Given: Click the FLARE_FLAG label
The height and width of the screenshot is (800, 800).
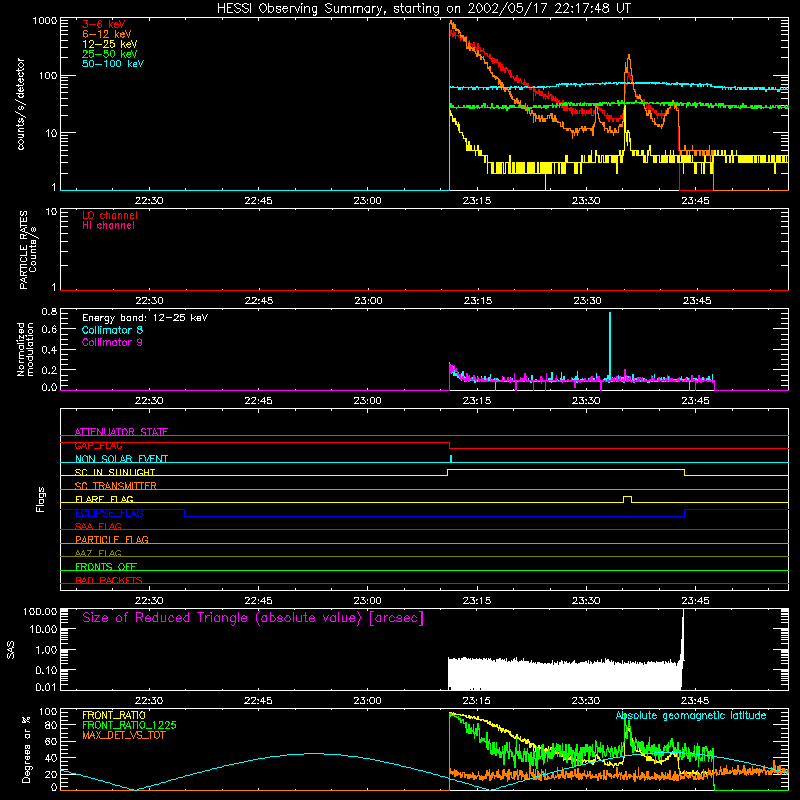Looking at the screenshot, I should pos(104,499).
